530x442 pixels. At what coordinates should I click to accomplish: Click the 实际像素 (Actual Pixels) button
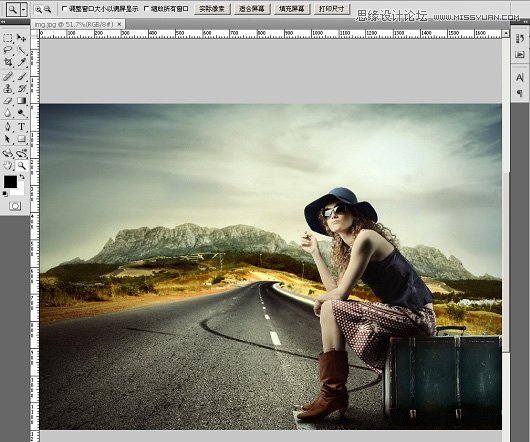212,9
